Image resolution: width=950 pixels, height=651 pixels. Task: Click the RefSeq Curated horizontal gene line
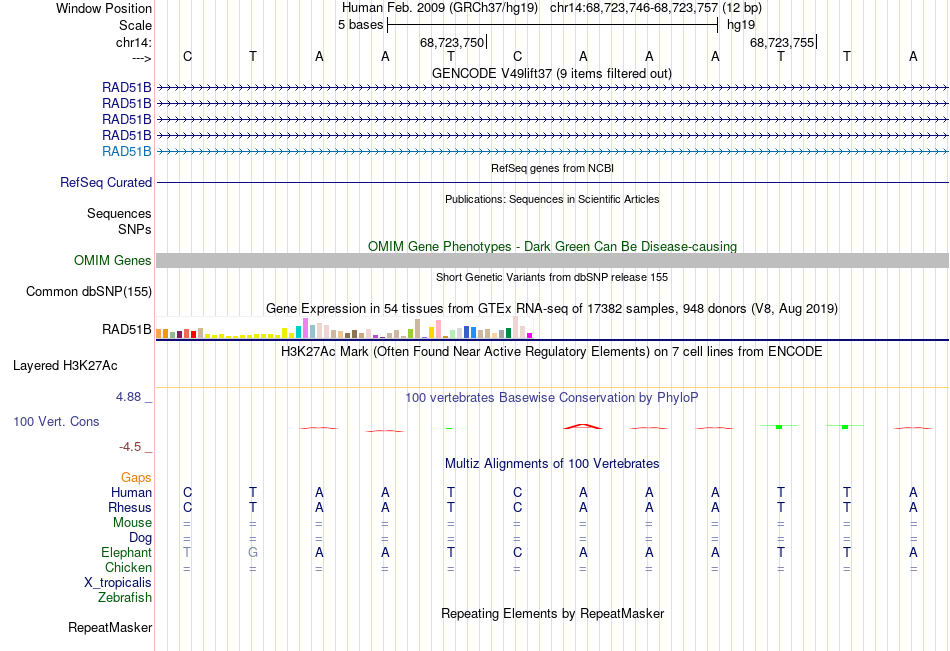[x=552, y=182]
